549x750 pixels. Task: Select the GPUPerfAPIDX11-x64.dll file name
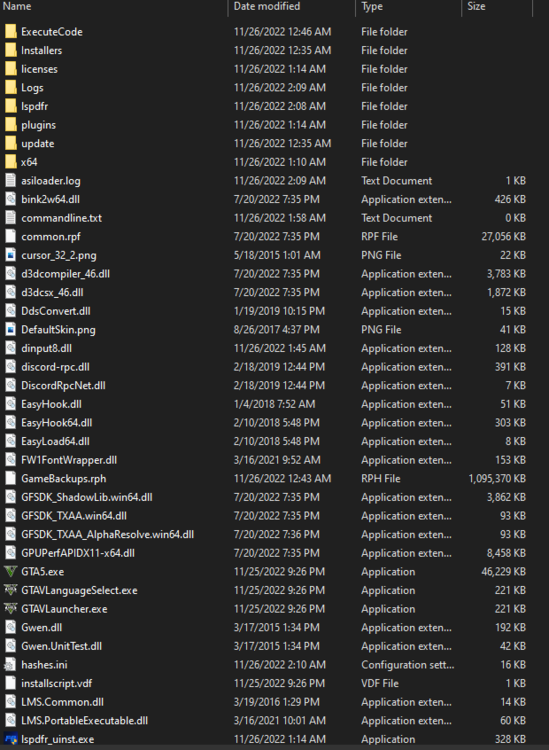click(78, 553)
